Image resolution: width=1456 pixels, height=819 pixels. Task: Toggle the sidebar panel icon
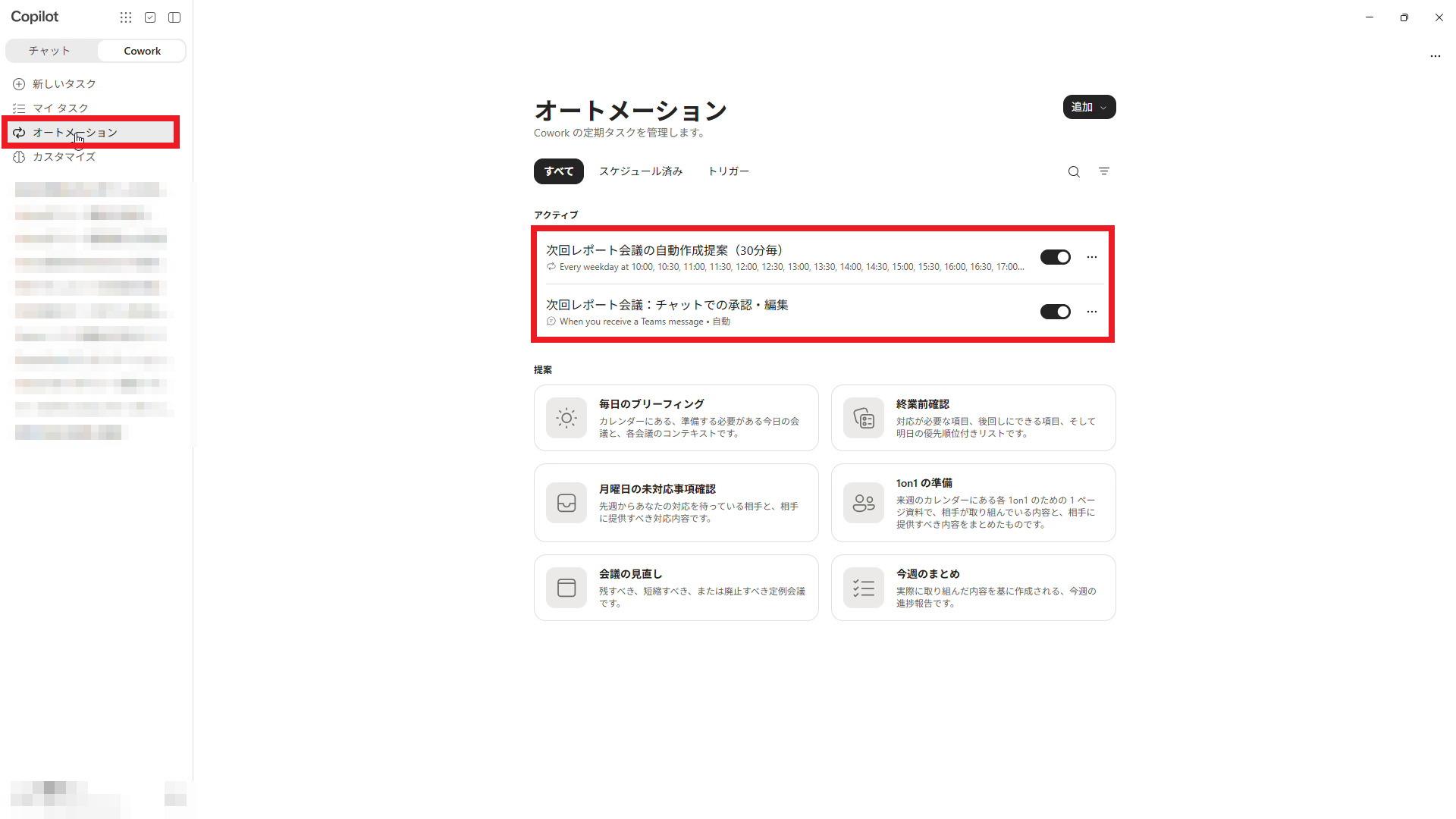[174, 17]
